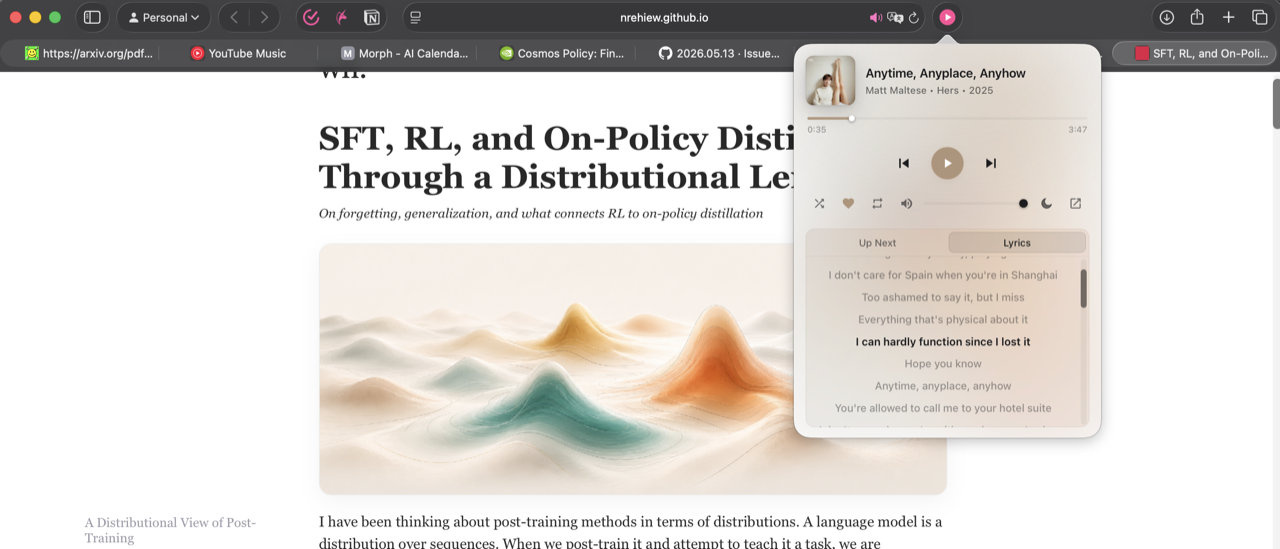Skip to the previous track

[904, 163]
